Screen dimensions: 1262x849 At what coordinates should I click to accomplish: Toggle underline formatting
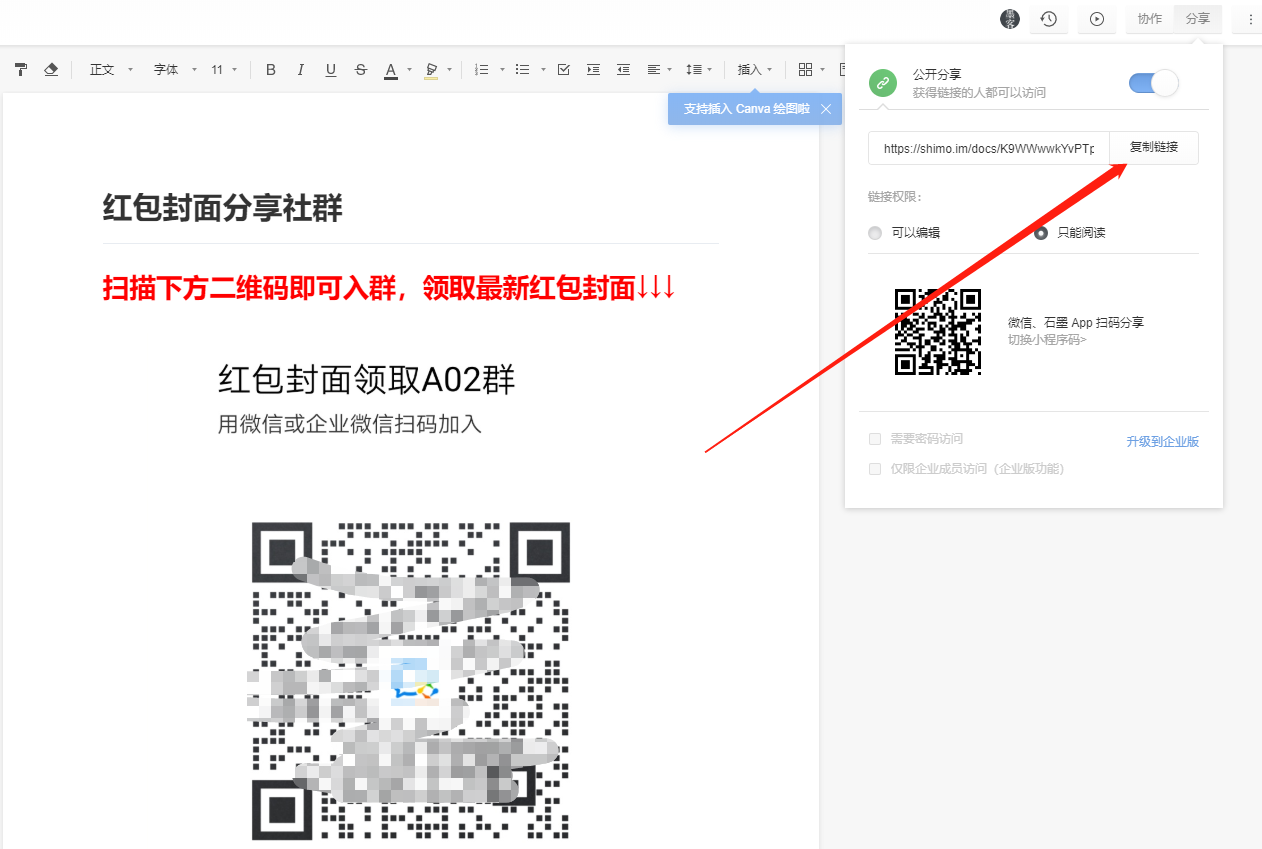pos(330,70)
